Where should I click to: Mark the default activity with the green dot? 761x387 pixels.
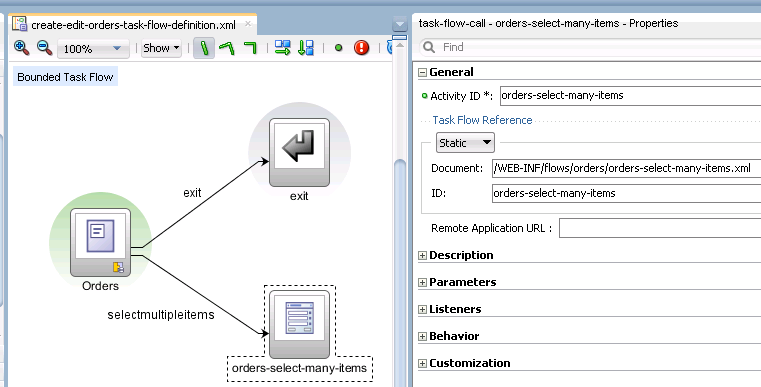[x=338, y=48]
